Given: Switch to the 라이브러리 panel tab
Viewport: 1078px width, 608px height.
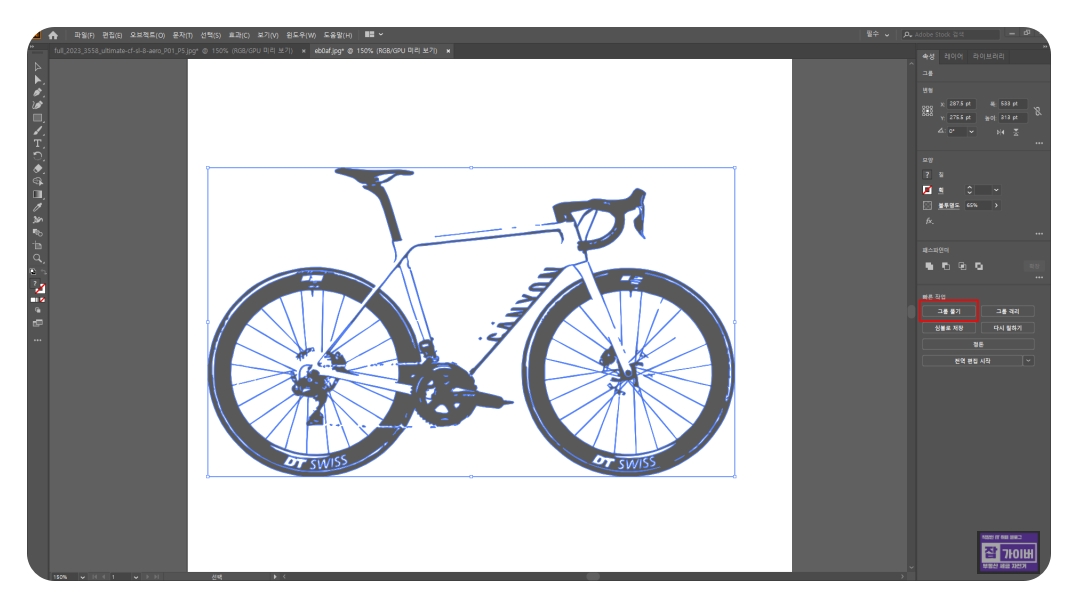Looking at the screenshot, I should [x=989, y=56].
